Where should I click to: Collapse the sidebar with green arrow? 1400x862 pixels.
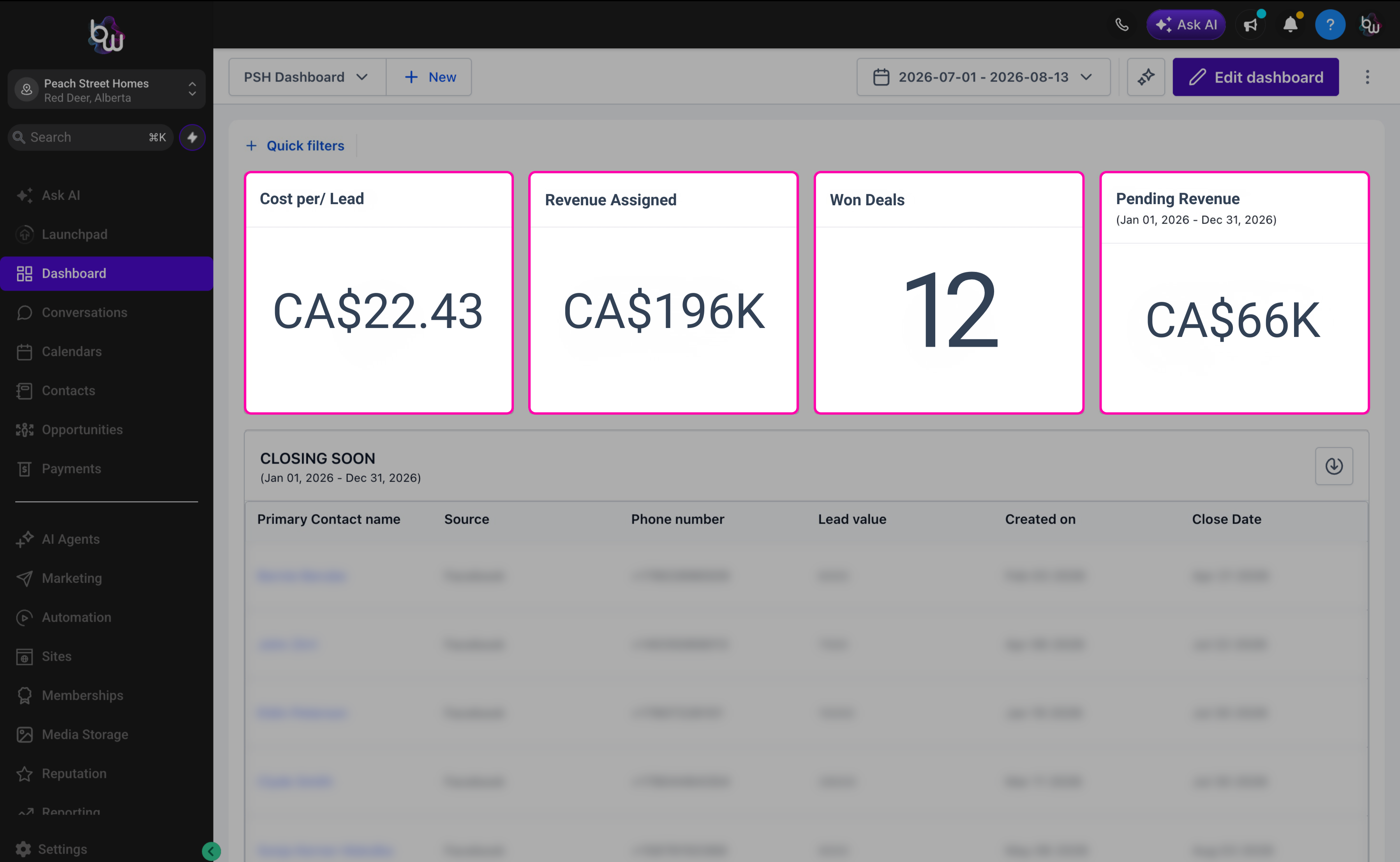coord(211,852)
